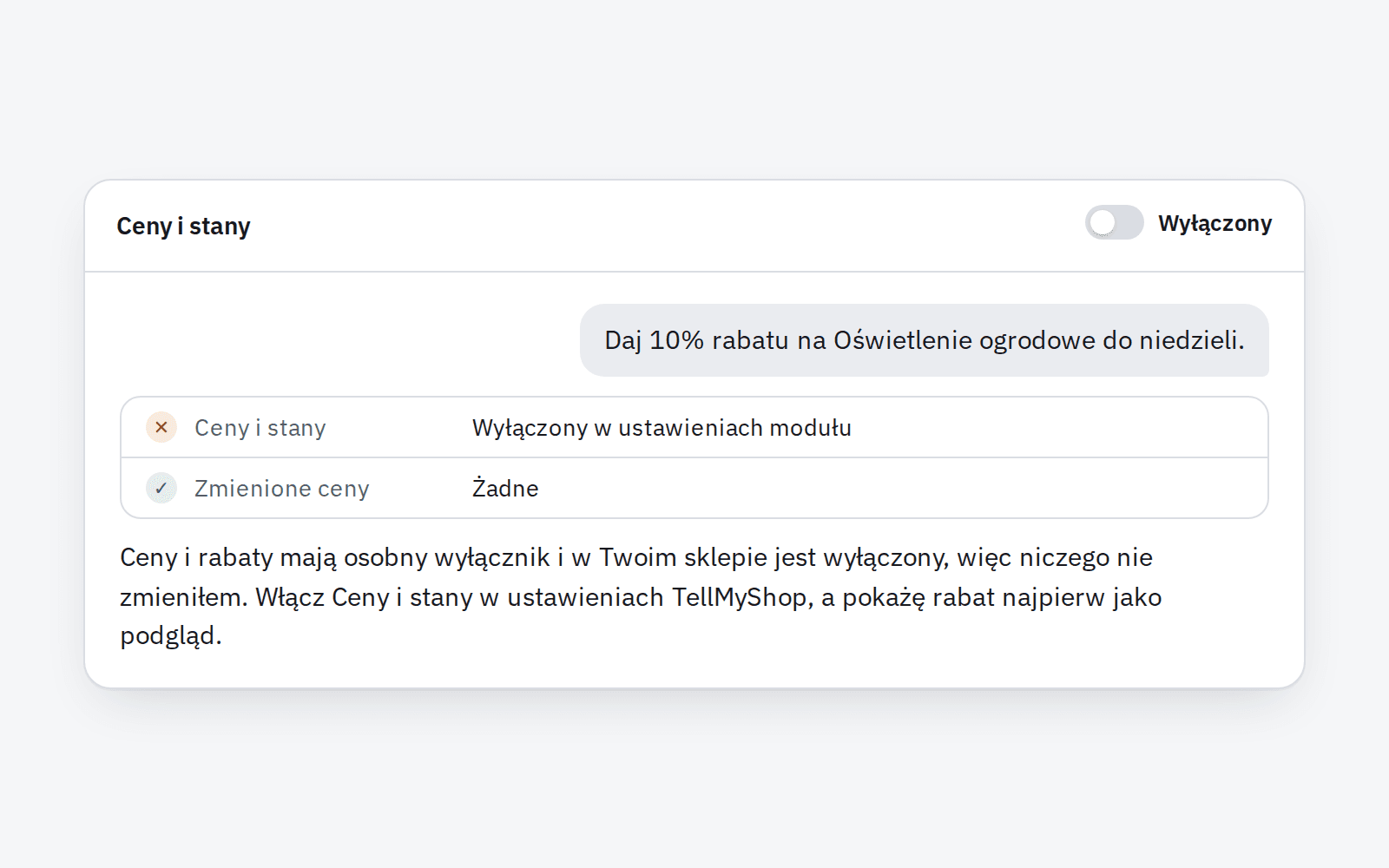Click 'Wyłączony w ustawieniach modułu' value
The height and width of the screenshot is (868, 1389).
(x=662, y=428)
